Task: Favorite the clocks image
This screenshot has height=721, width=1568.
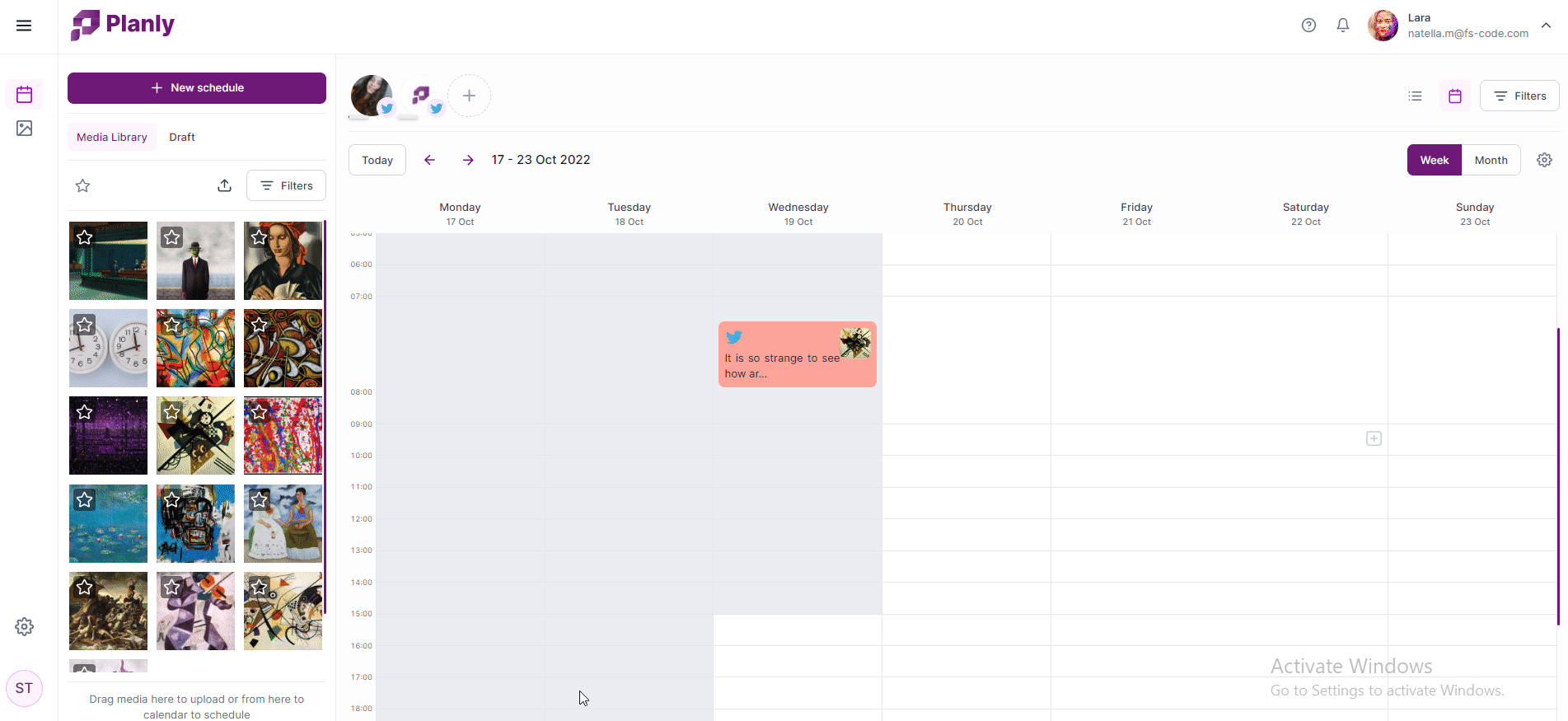Action: point(84,325)
